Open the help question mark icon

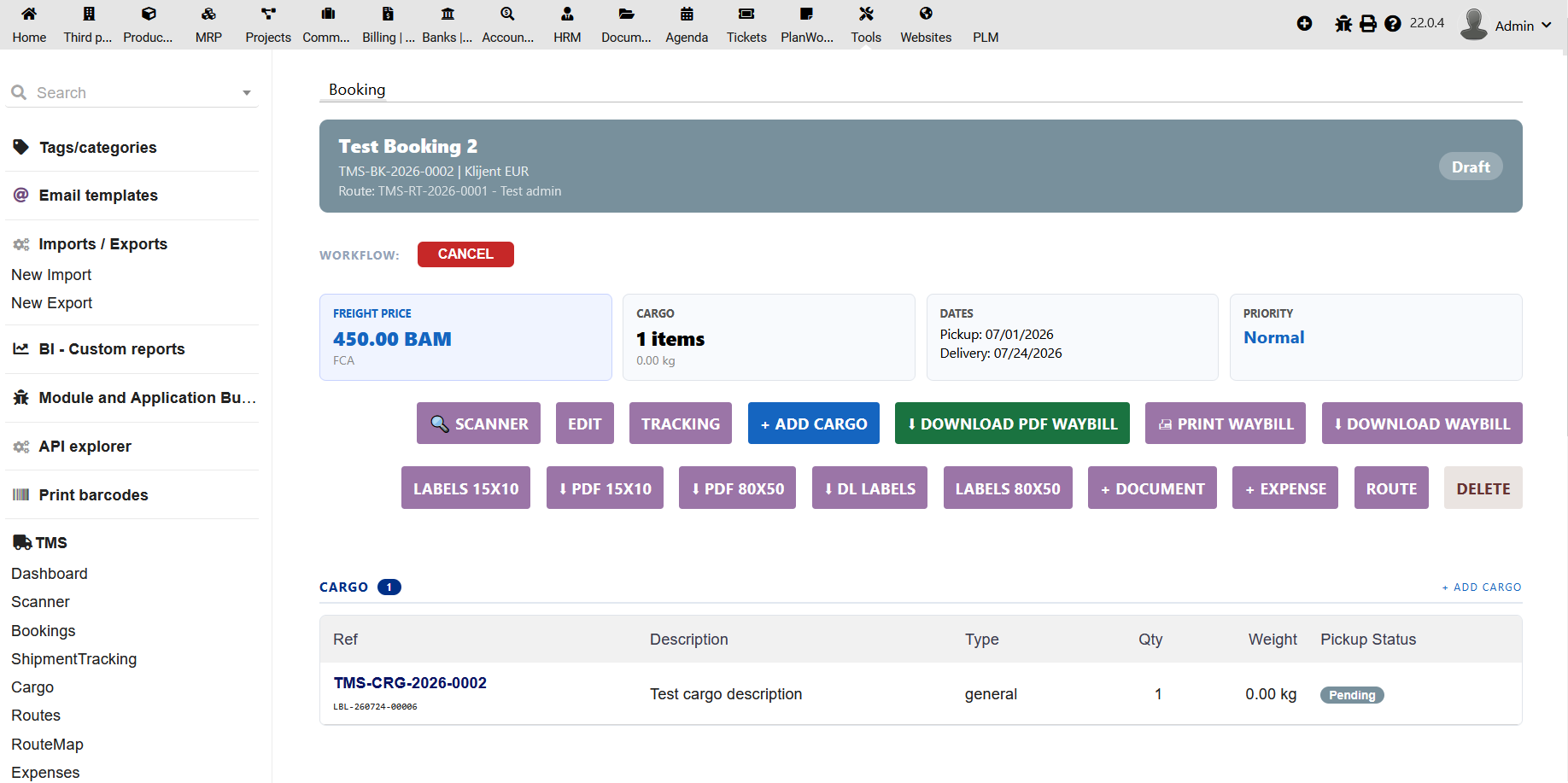point(1393,24)
